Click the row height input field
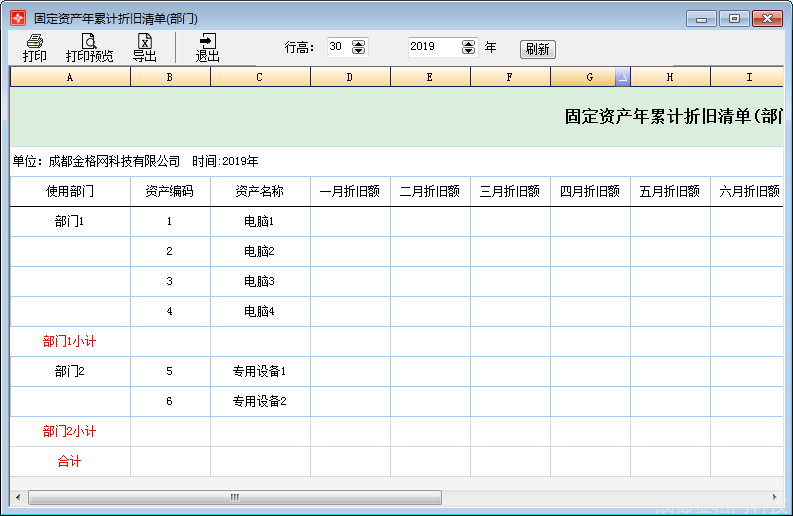The image size is (793, 516). tap(339, 47)
